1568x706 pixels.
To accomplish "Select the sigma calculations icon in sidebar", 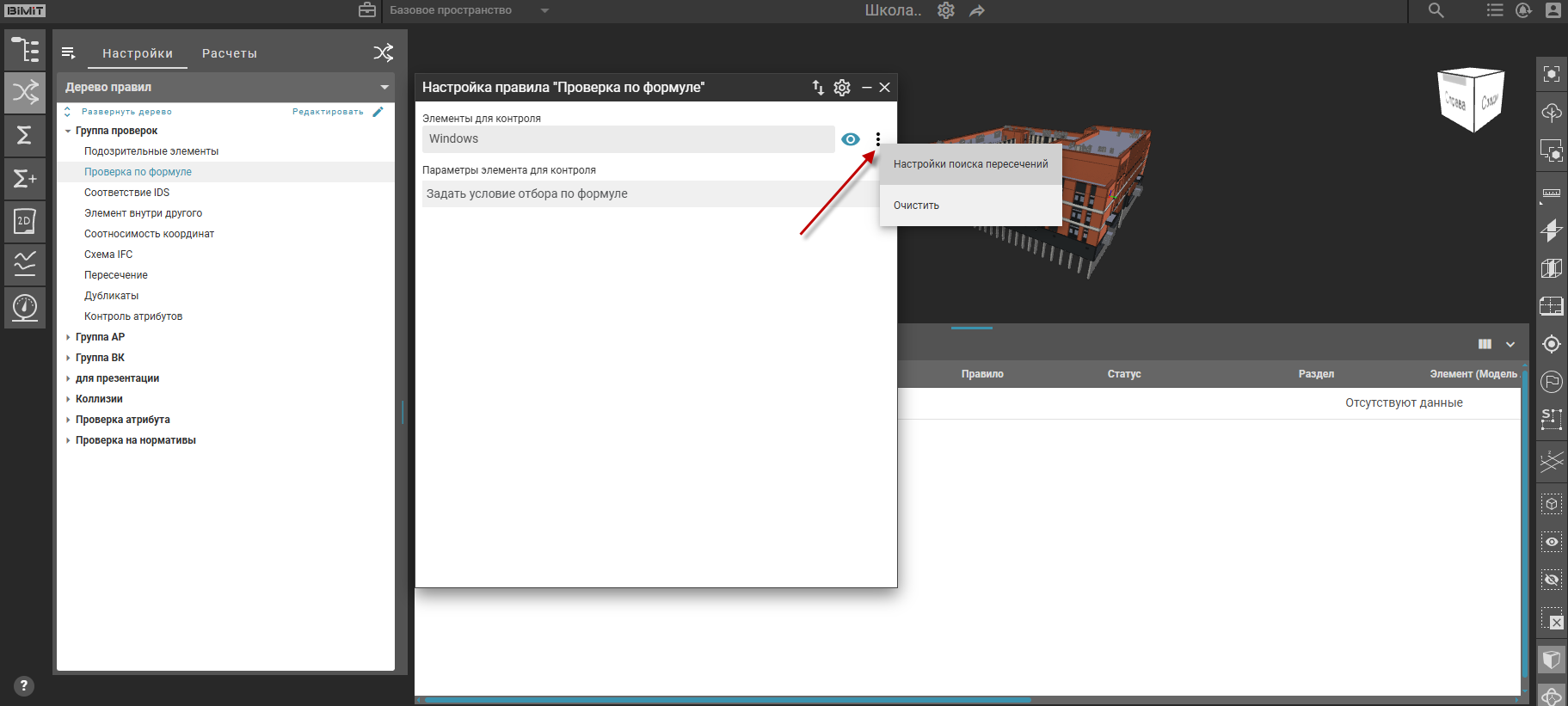I will [25, 136].
